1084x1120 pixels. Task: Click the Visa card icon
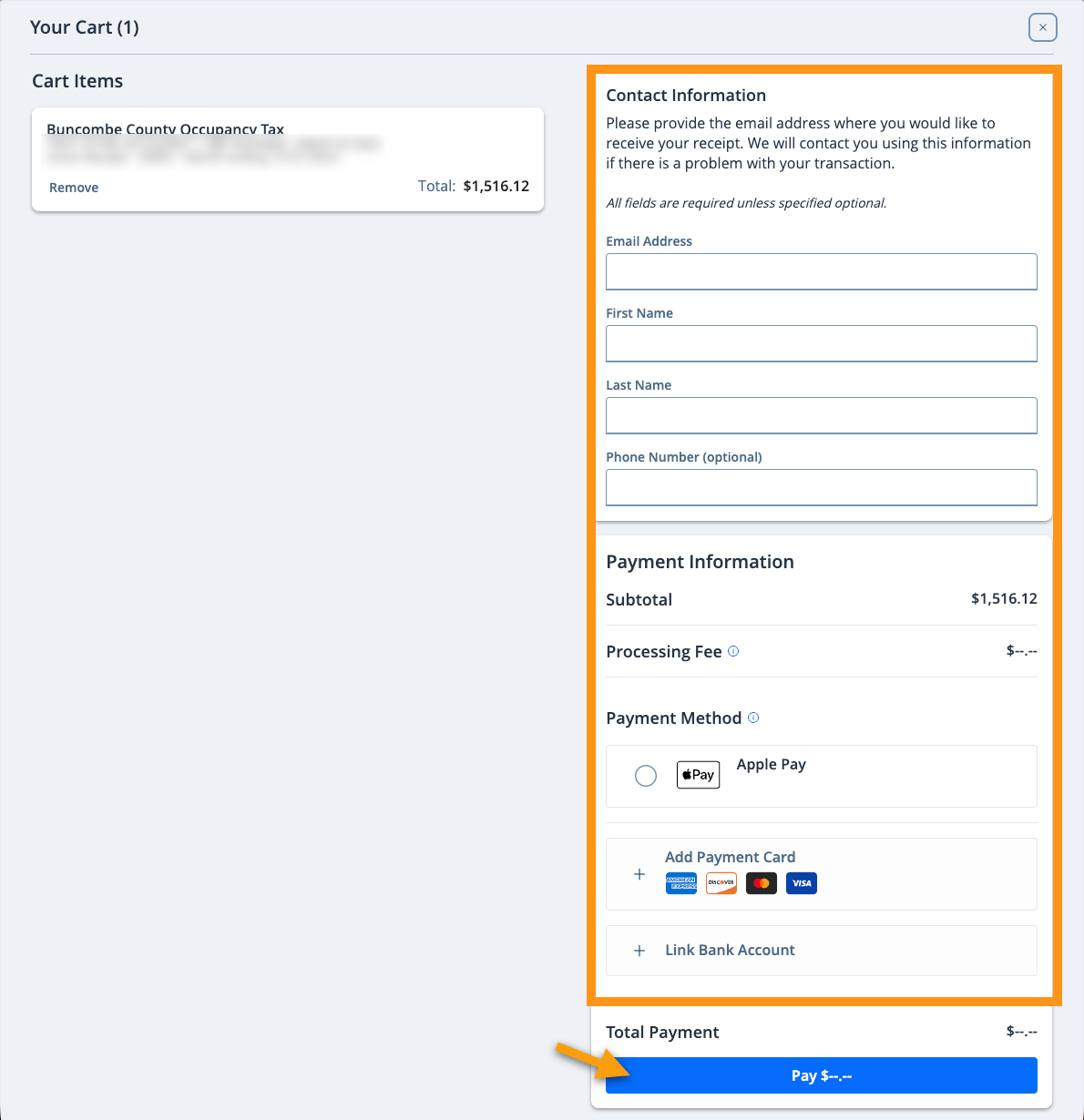tap(802, 883)
